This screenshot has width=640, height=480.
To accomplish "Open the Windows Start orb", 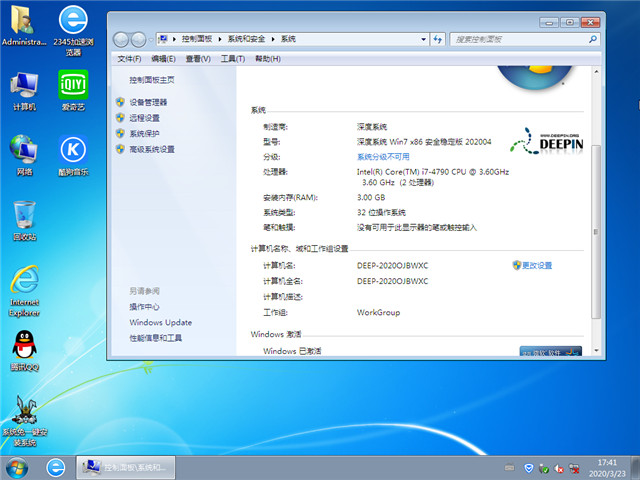I will pyautogui.click(x=17, y=468).
